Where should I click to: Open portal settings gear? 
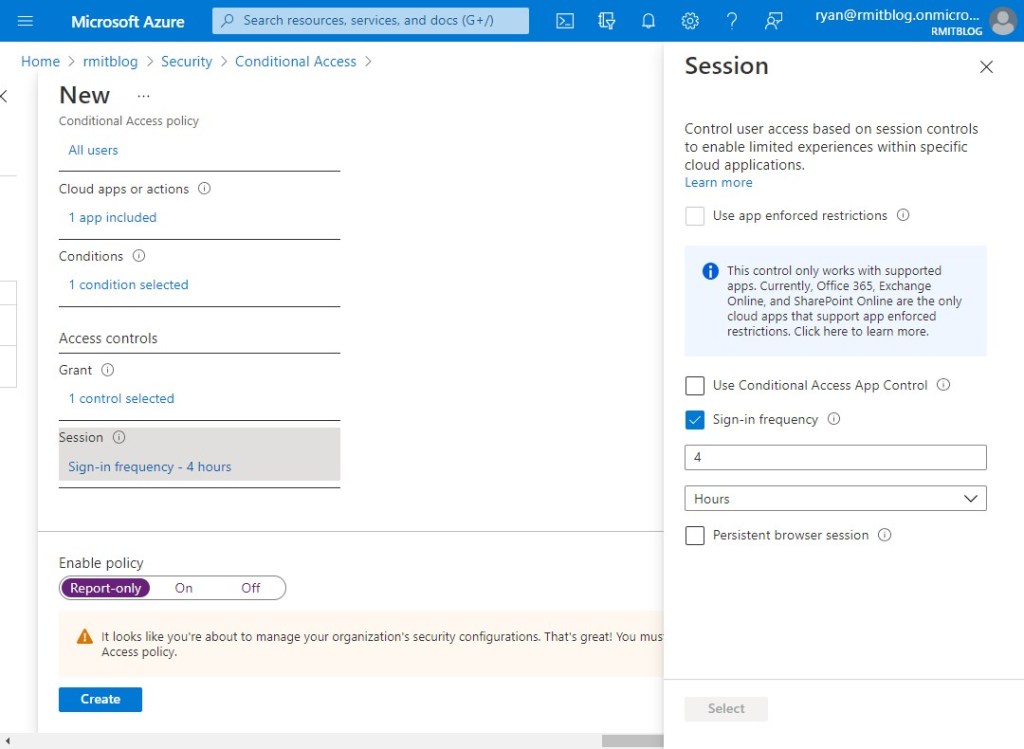point(690,21)
